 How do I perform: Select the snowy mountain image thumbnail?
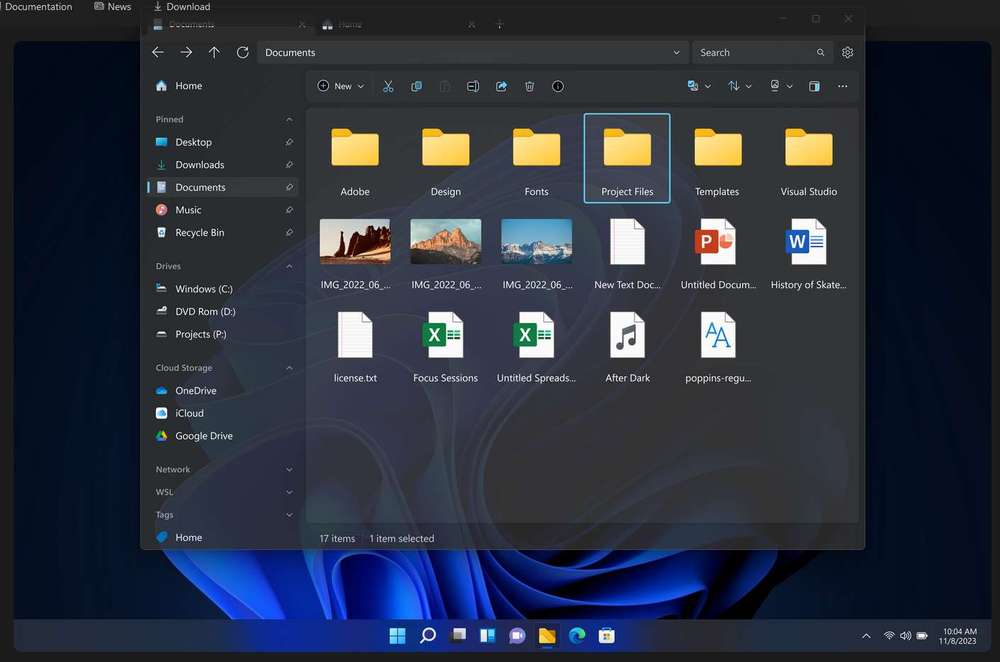coord(536,241)
